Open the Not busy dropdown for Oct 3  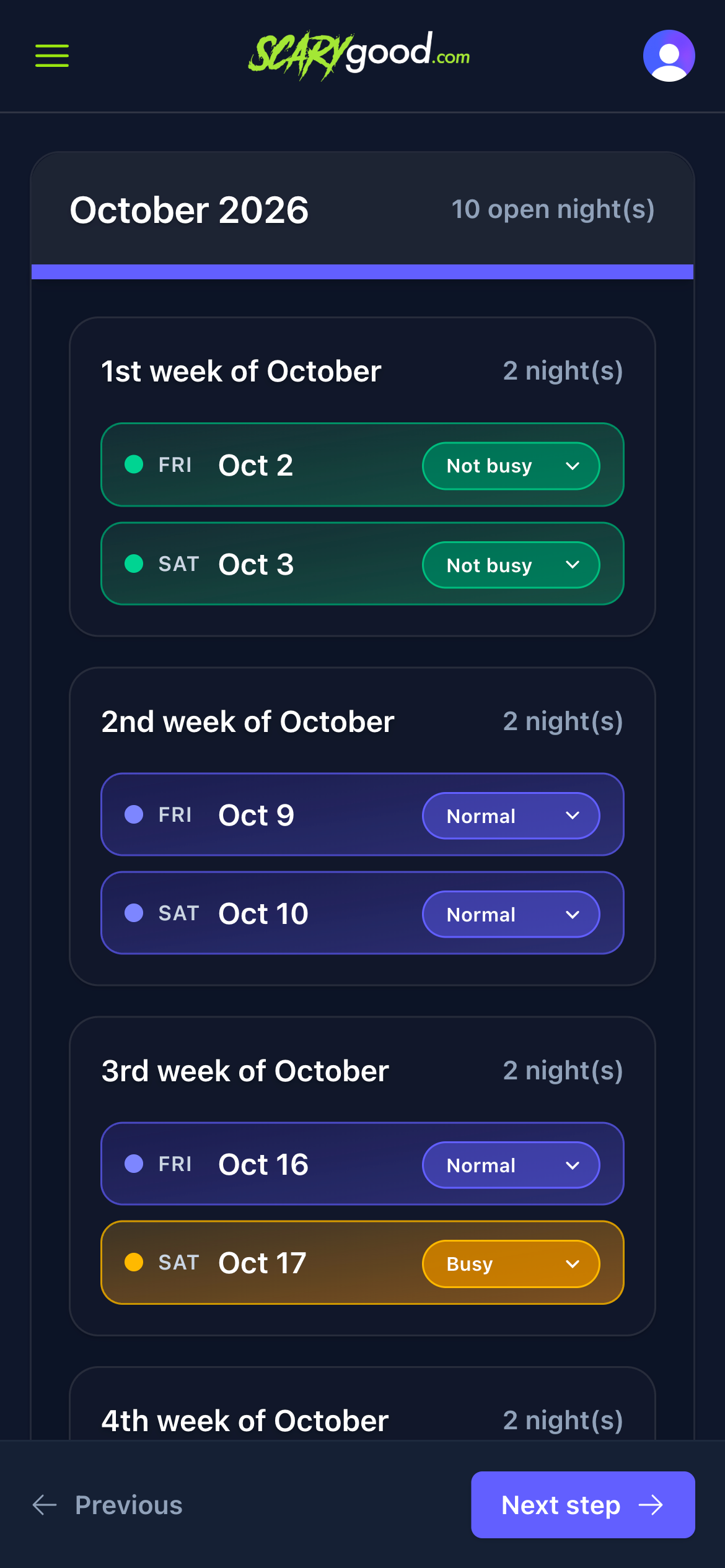(x=510, y=564)
